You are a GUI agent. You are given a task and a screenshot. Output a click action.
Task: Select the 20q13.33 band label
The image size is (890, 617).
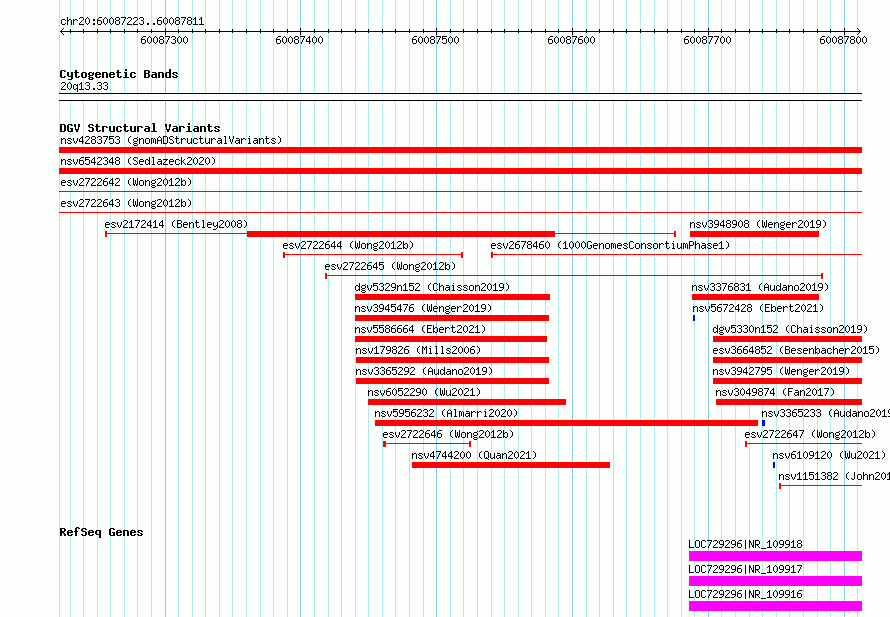[84, 86]
